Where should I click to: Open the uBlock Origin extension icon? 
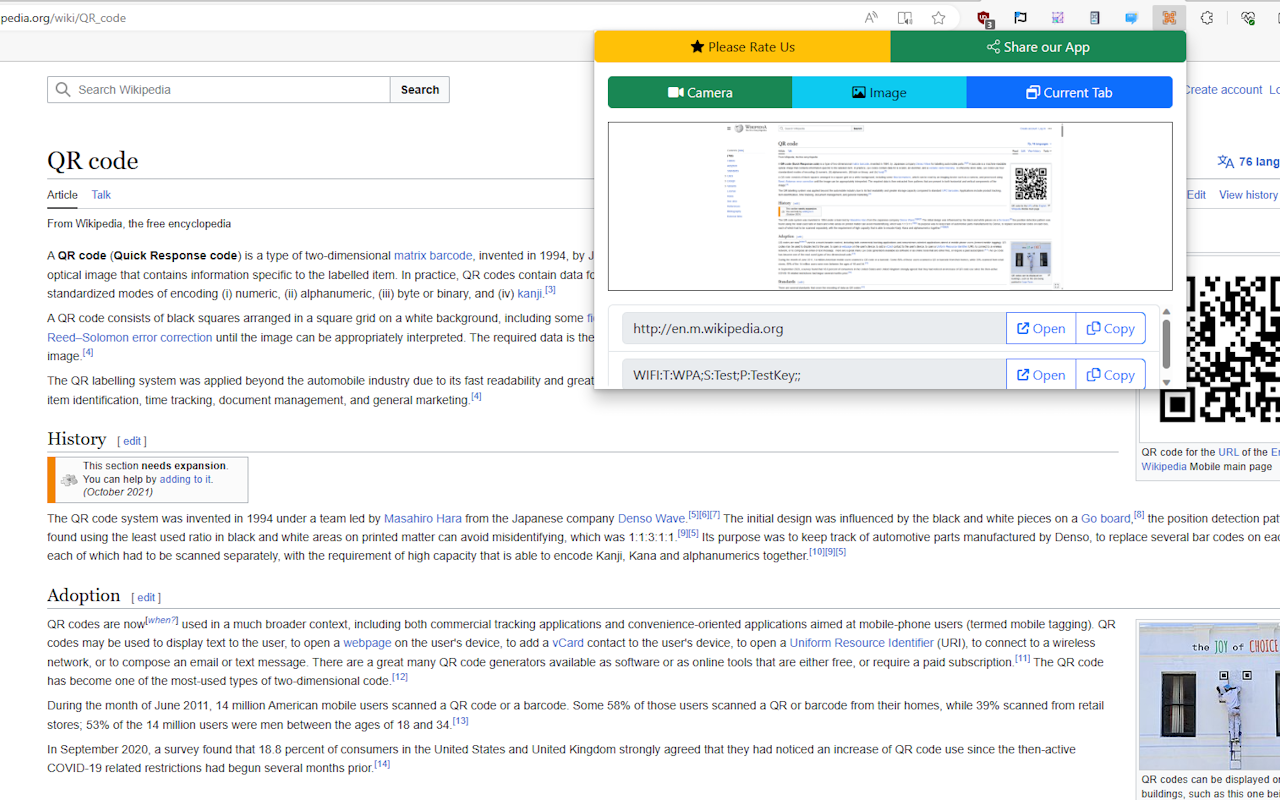pyautogui.click(x=983, y=17)
